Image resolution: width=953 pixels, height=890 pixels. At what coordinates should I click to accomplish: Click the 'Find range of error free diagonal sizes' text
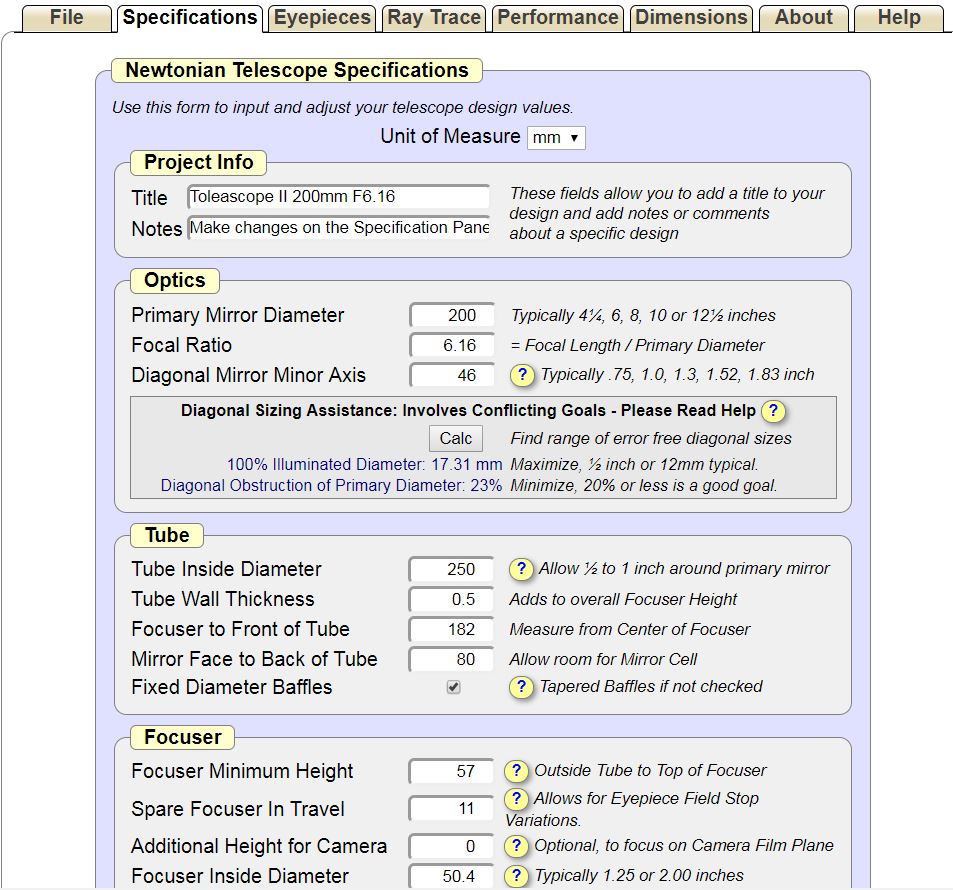click(651, 438)
